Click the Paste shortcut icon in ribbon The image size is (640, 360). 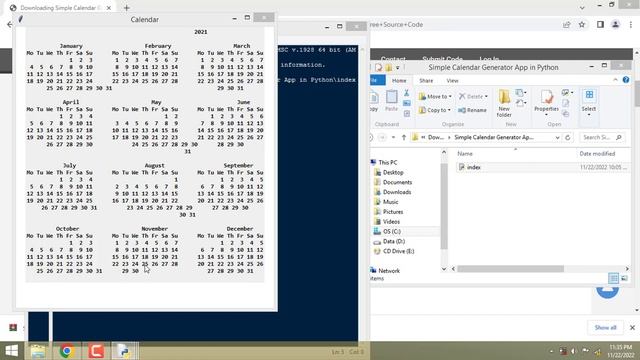(407, 113)
